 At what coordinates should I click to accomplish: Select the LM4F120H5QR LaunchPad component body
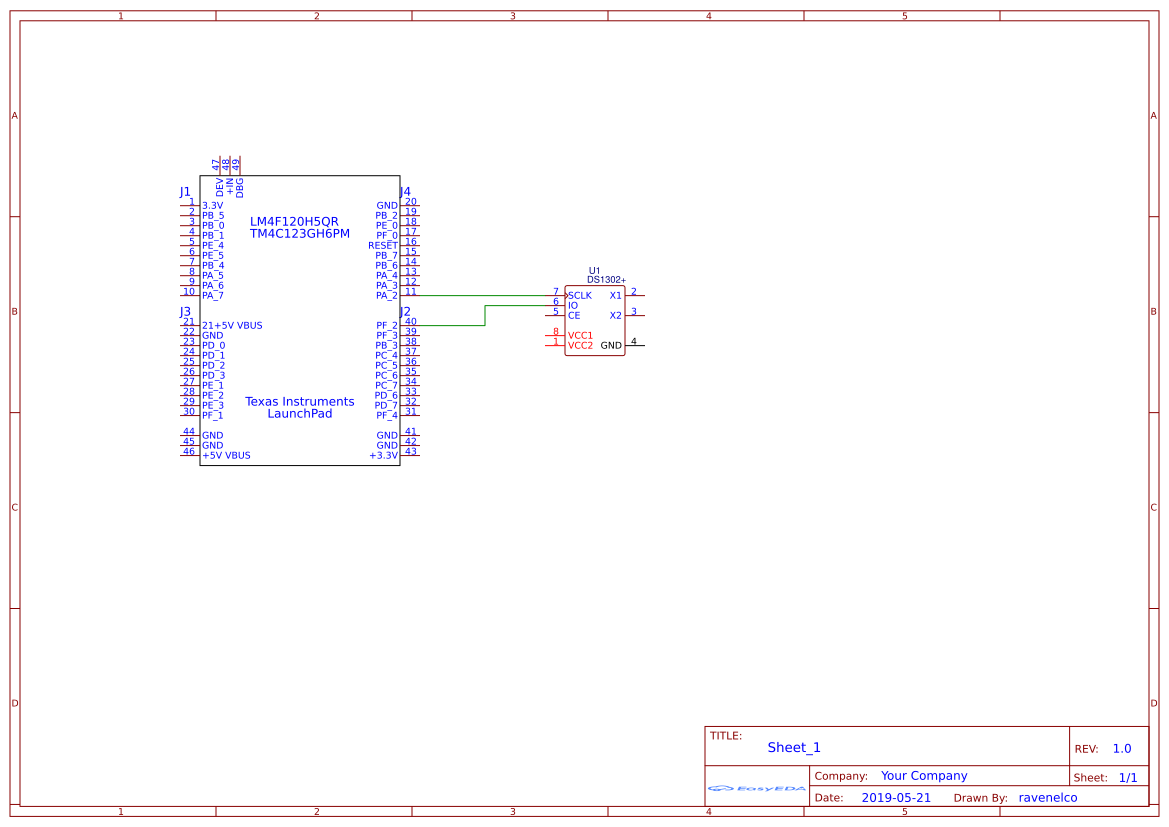tap(300, 321)
